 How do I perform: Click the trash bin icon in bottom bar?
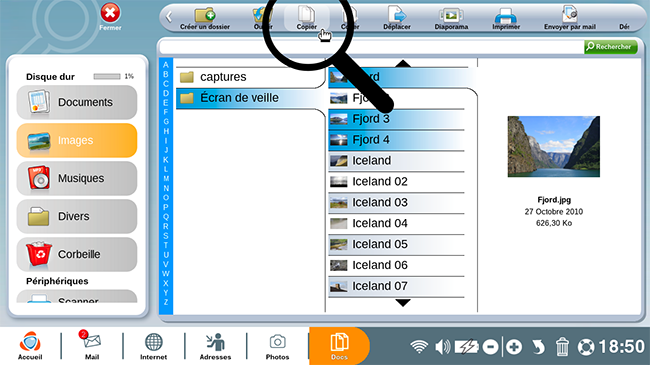click(x=562, y=346)
